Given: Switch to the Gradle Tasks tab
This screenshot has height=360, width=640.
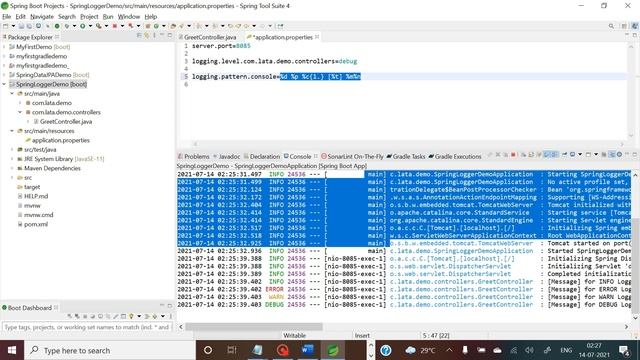Looking at the screenshot, I should 406,156.
